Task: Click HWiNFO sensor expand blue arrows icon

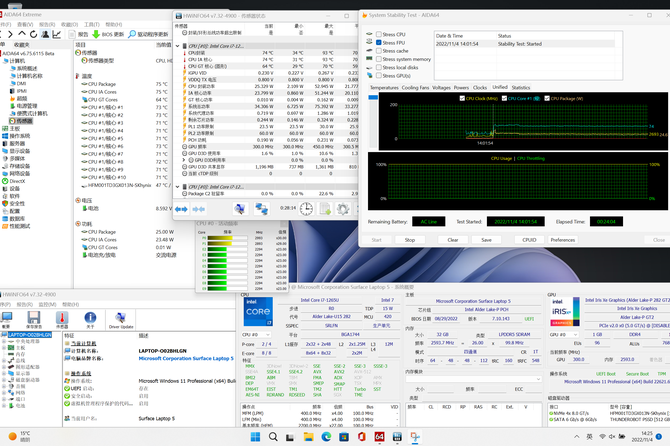Action: click(181, 209)
